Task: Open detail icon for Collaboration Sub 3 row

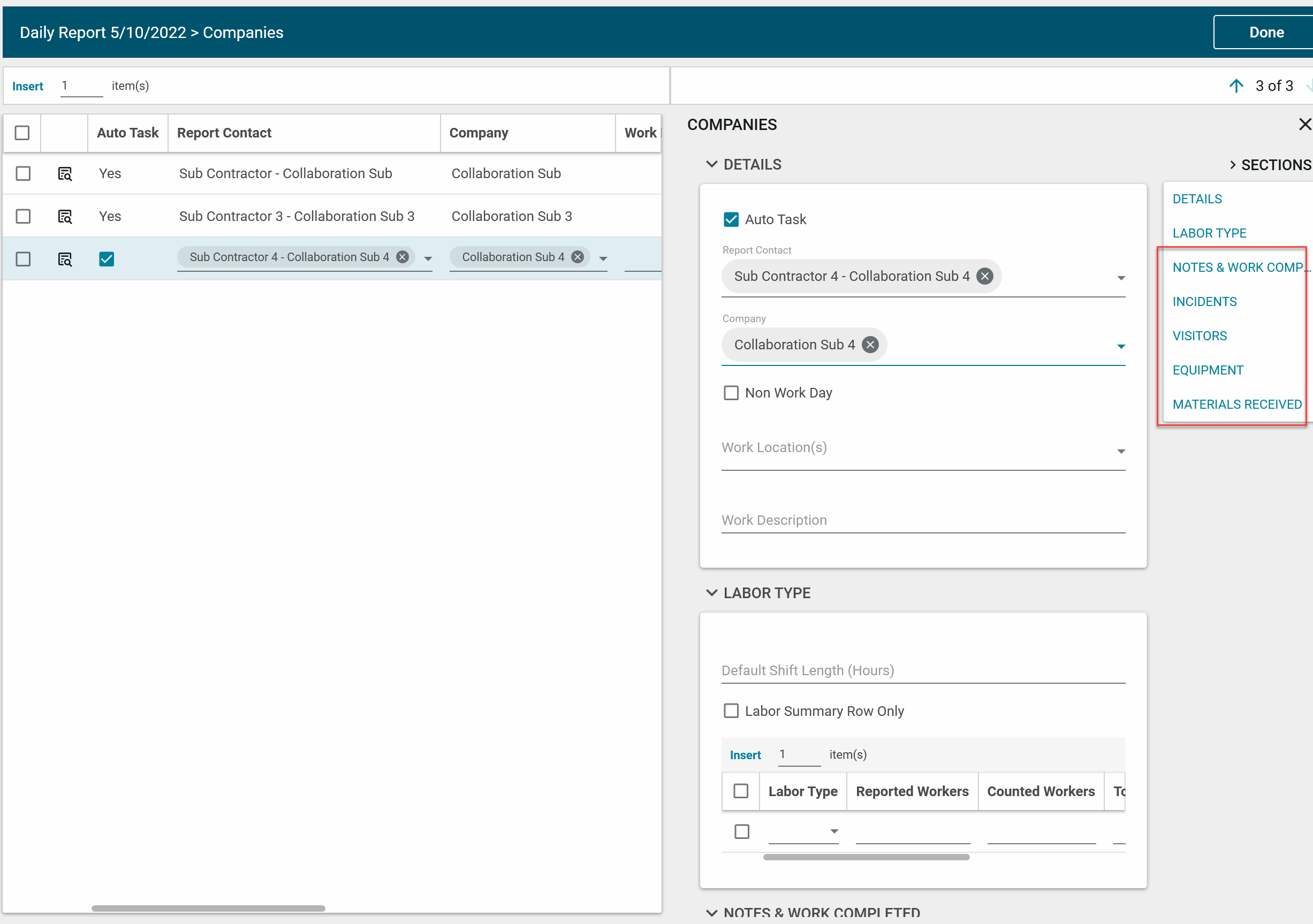Action: click(x=65, y=216)
